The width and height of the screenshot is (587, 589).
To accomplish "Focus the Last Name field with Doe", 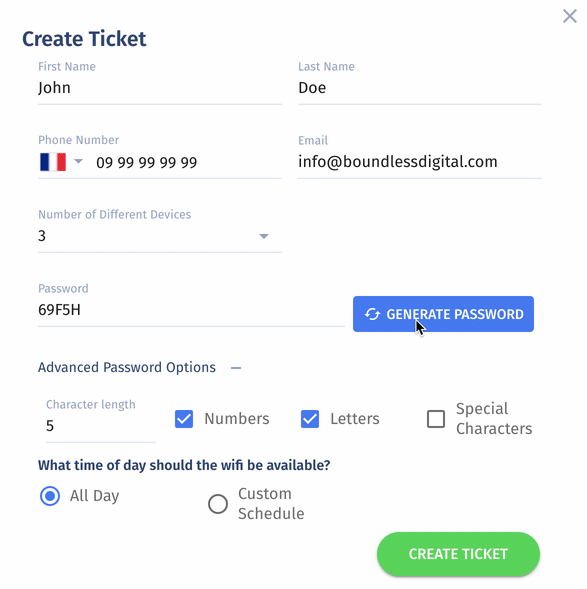I will pos(420,88).
